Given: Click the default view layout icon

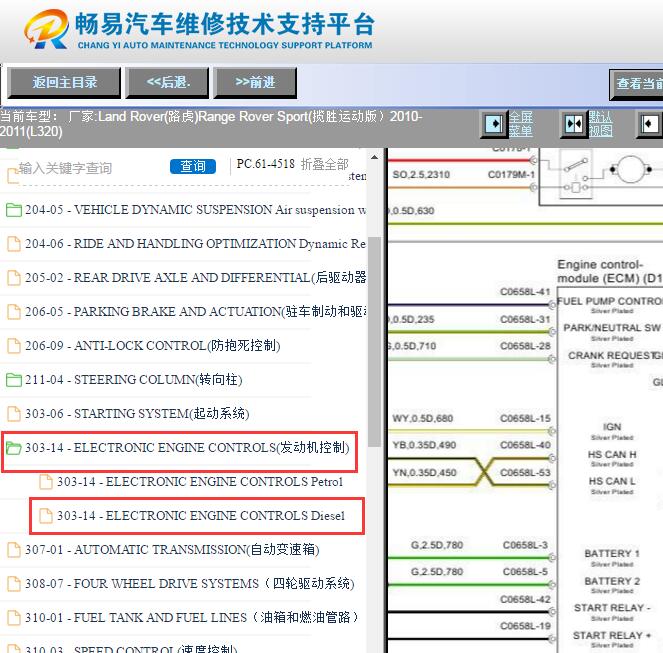Looking at the screenshot, I should 574,124.
